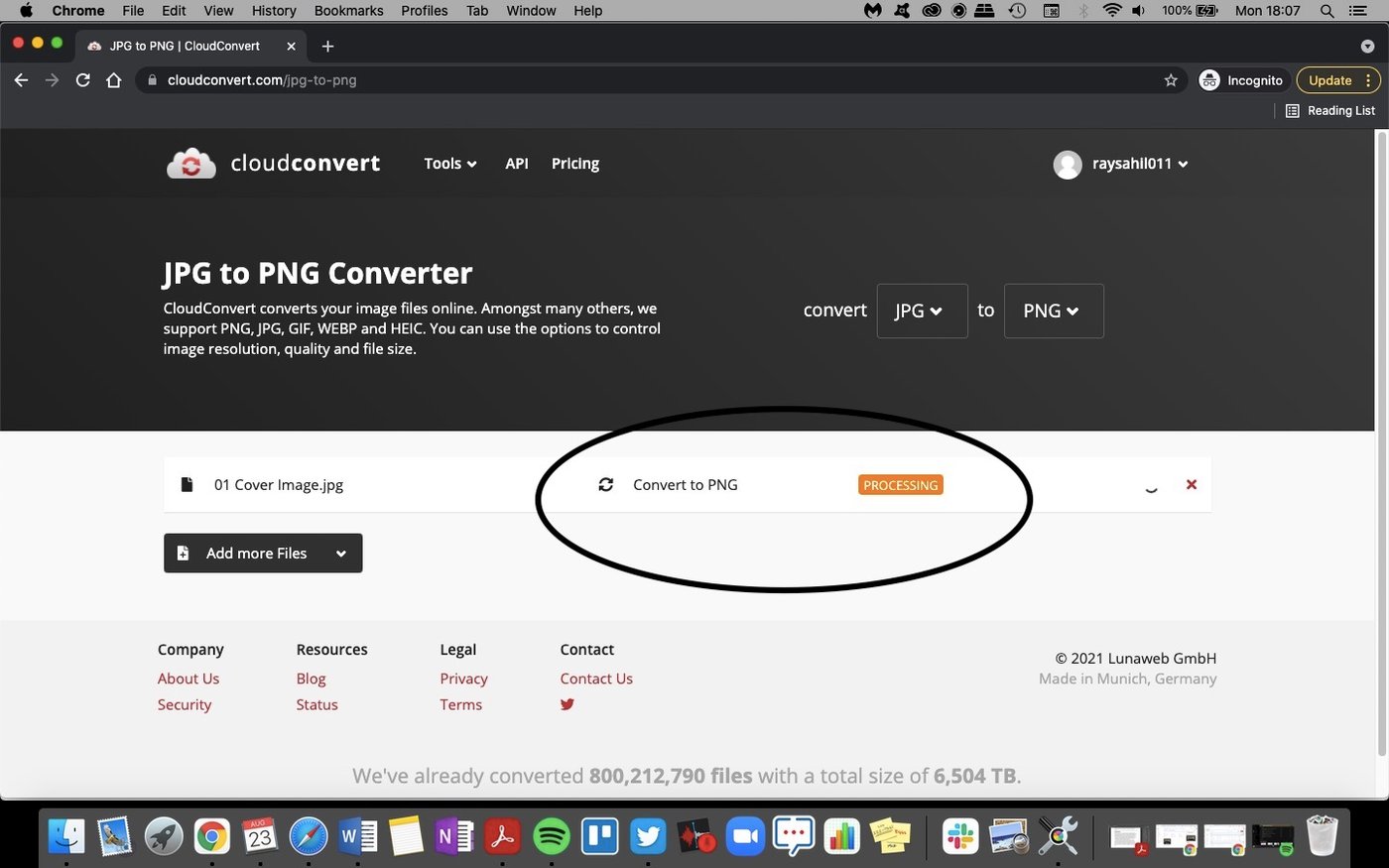
Task: Close the JPG to PNG browser tab
Action: coord(291,46)
